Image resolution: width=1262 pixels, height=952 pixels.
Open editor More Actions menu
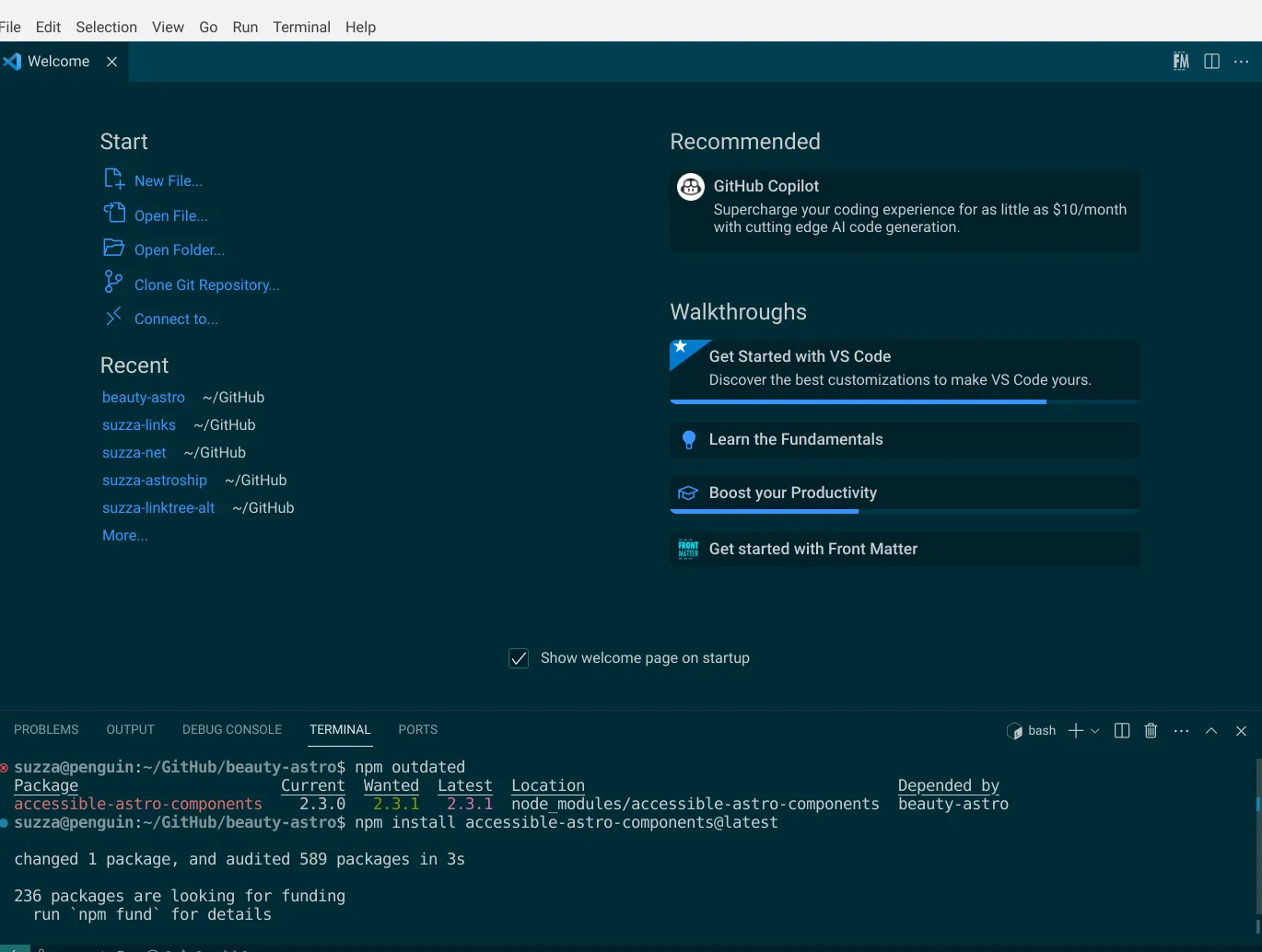click(x=1242, y=62)
